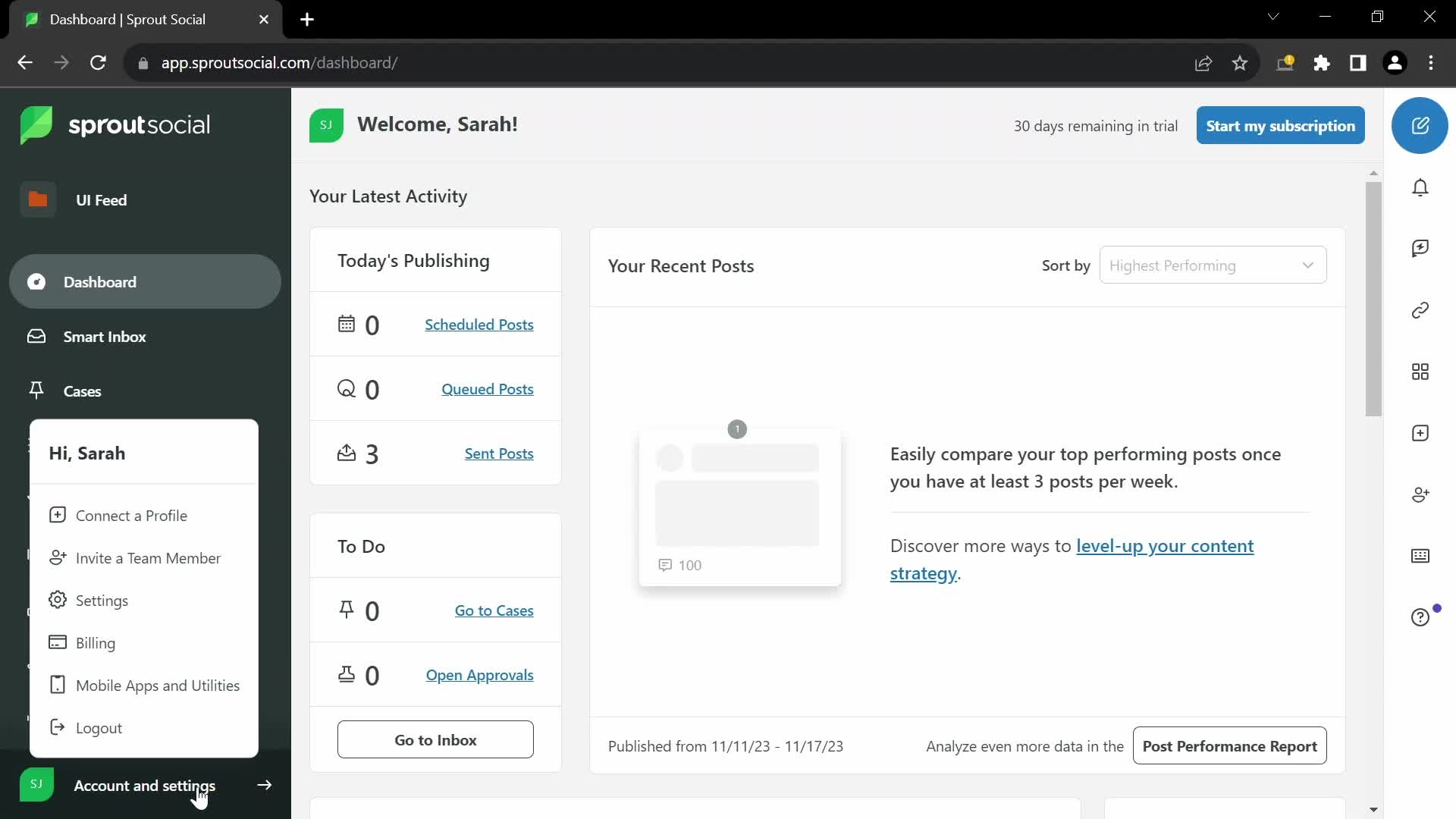Click the team members sidebar icon

1421,494
